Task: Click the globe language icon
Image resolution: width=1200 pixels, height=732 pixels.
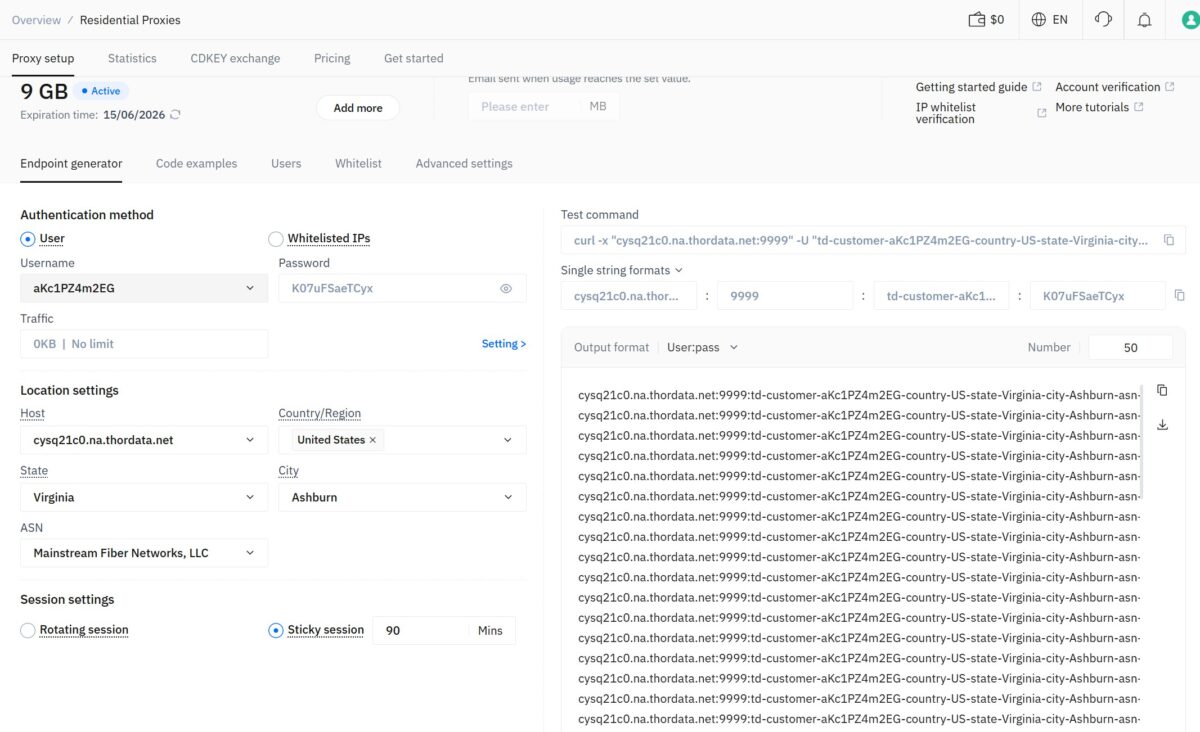Action: point(1039,20)
